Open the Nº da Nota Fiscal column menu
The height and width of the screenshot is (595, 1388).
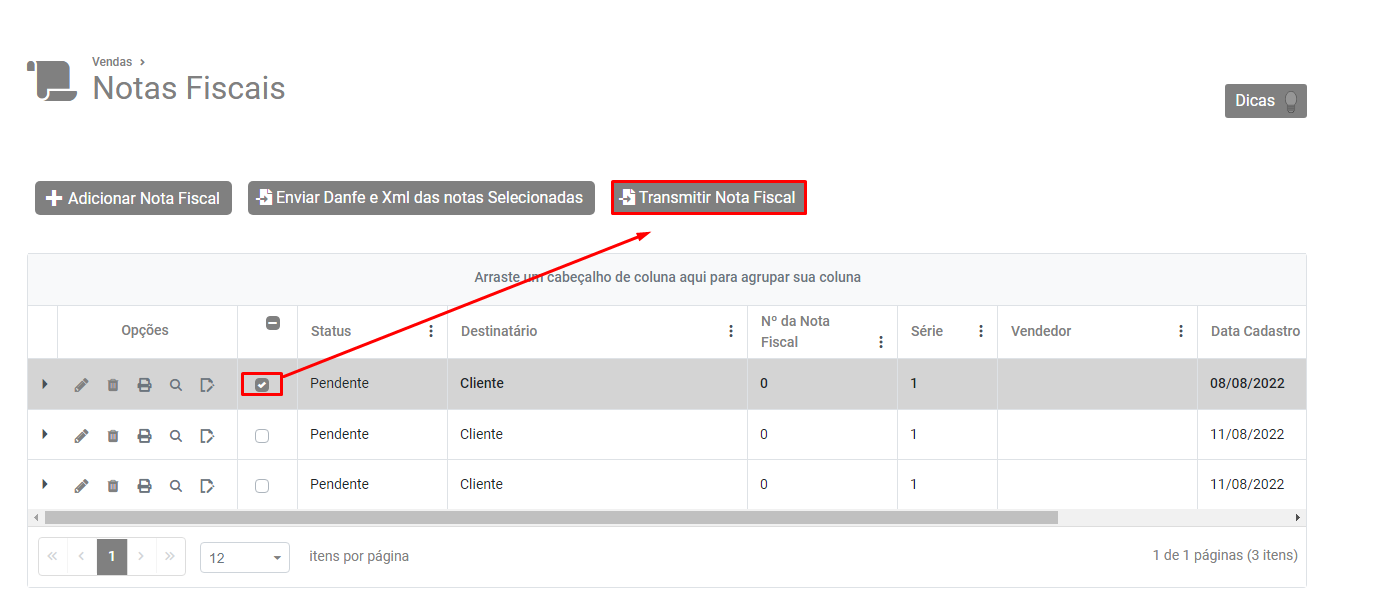(x=881, y=342)
